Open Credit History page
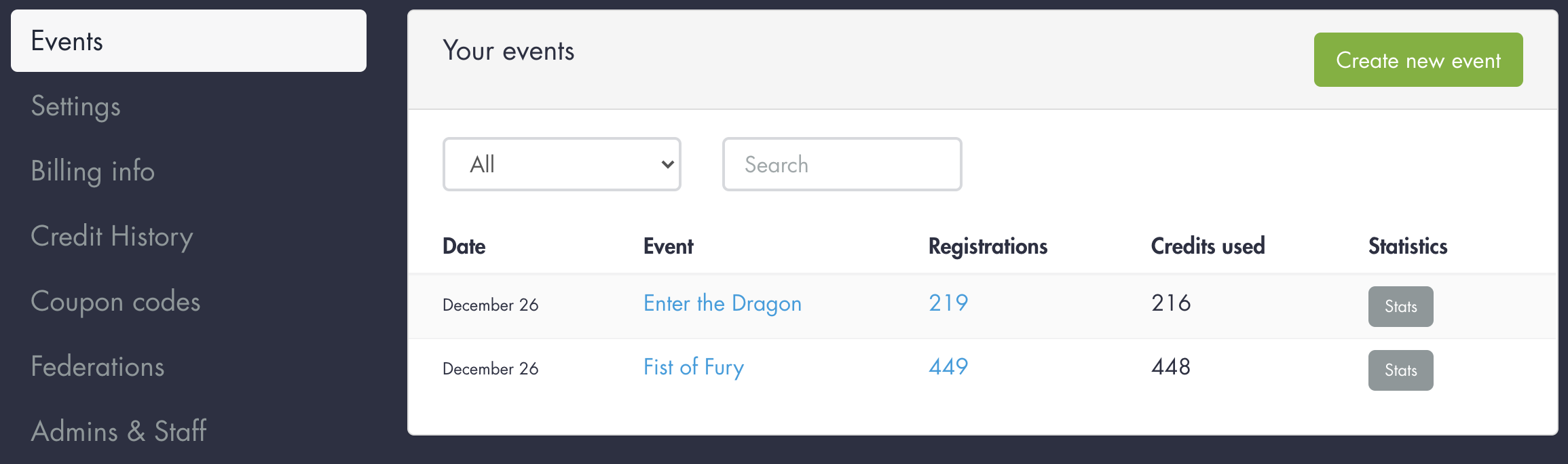 [x=112, y=236]
